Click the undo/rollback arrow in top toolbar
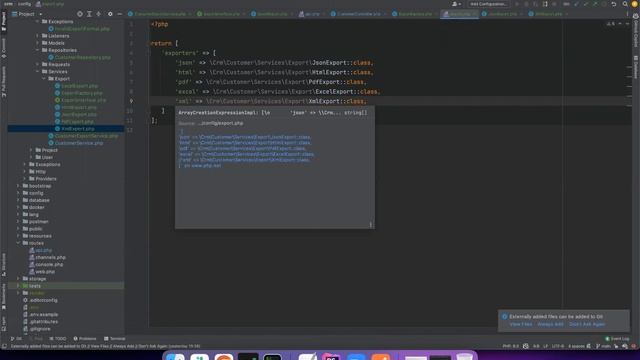Screen dimensions: 640x360 point(614,4)
